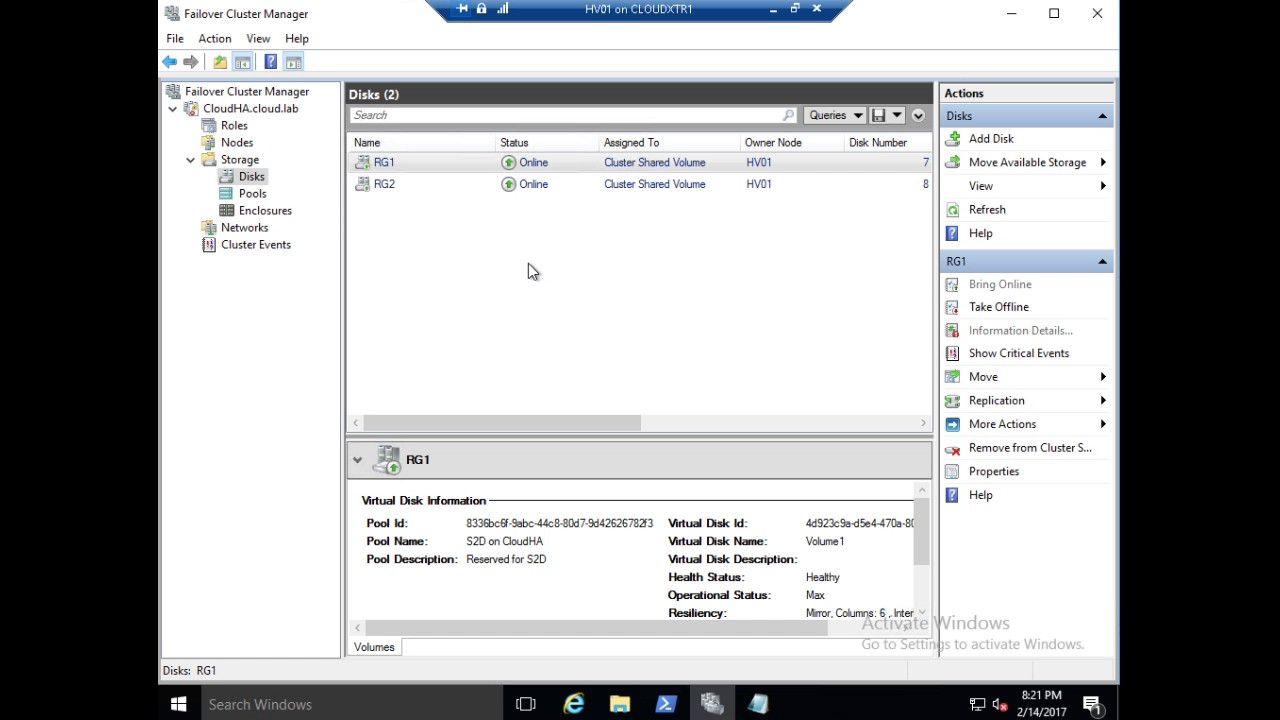1280x720 pixels.
Task: Open the Action menu
Action: pyautogui.click(x=214, y=38)
